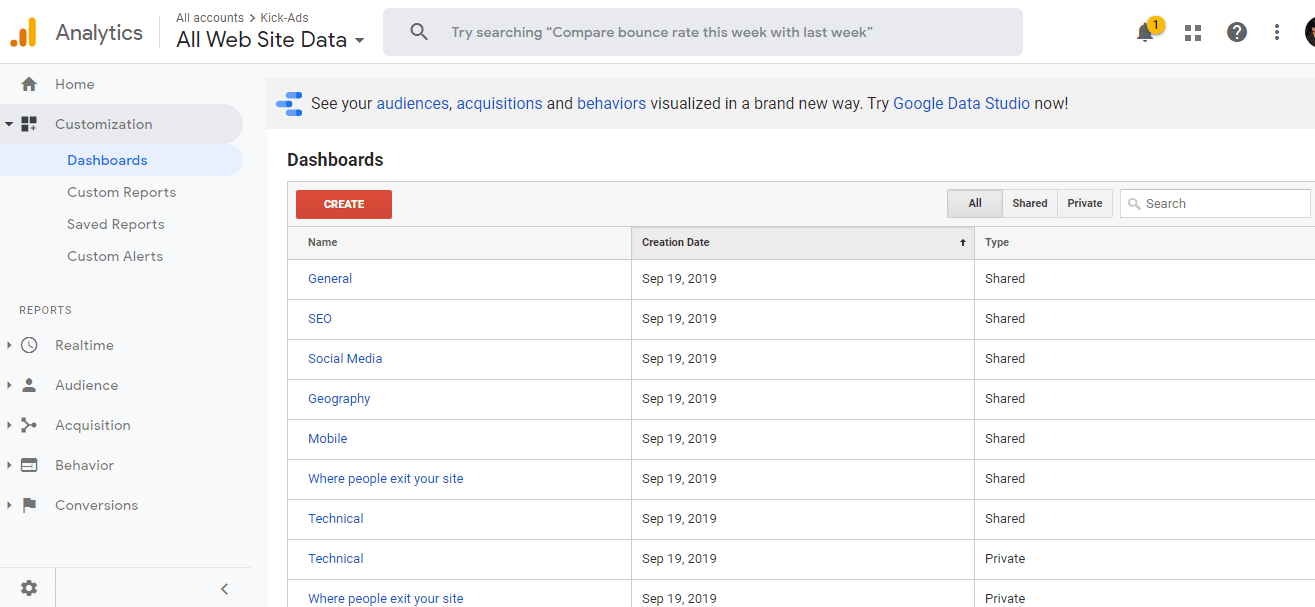Click the Google Data Studio link

point(961,103)
